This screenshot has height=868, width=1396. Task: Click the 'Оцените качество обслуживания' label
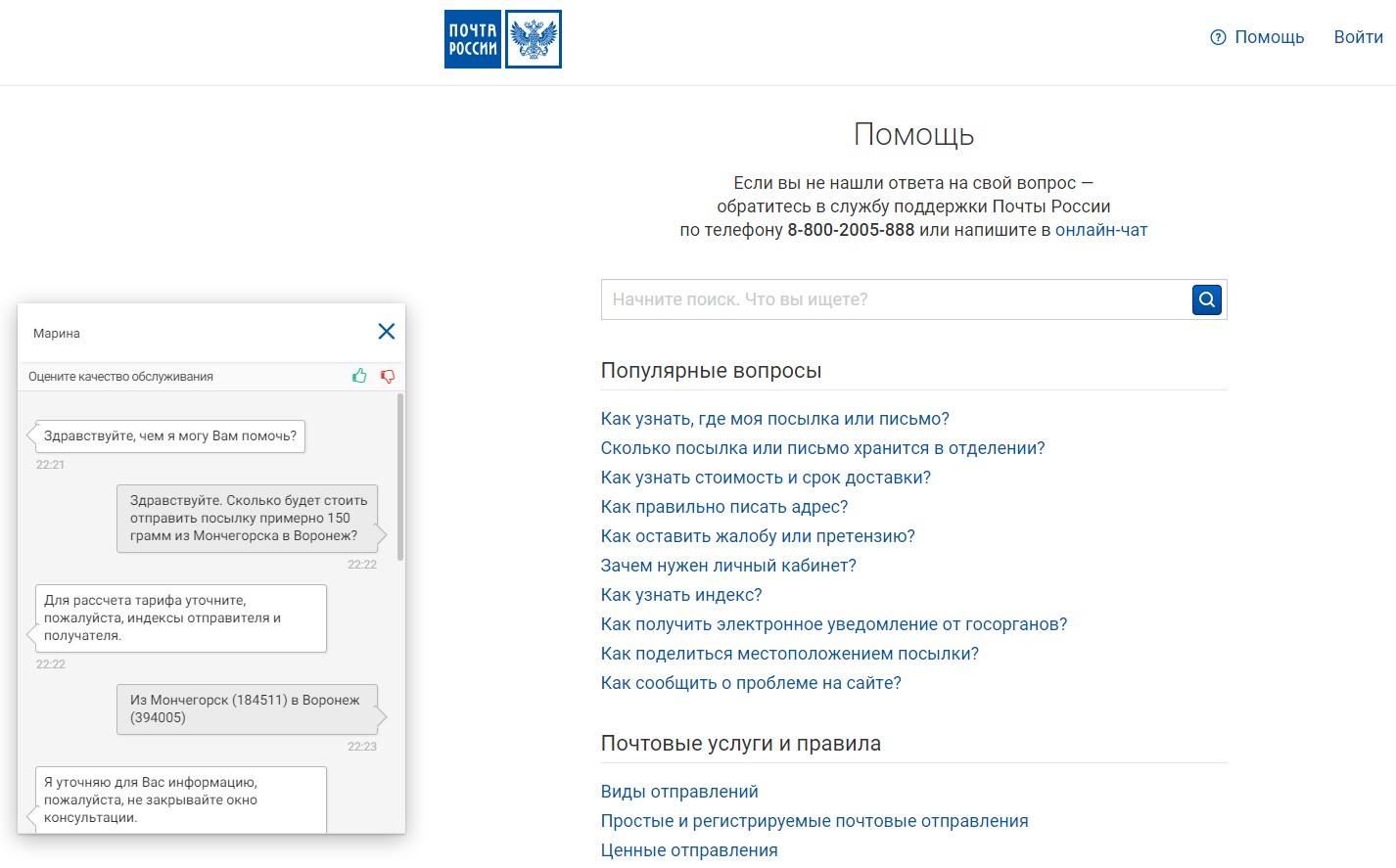click(120, 377)
